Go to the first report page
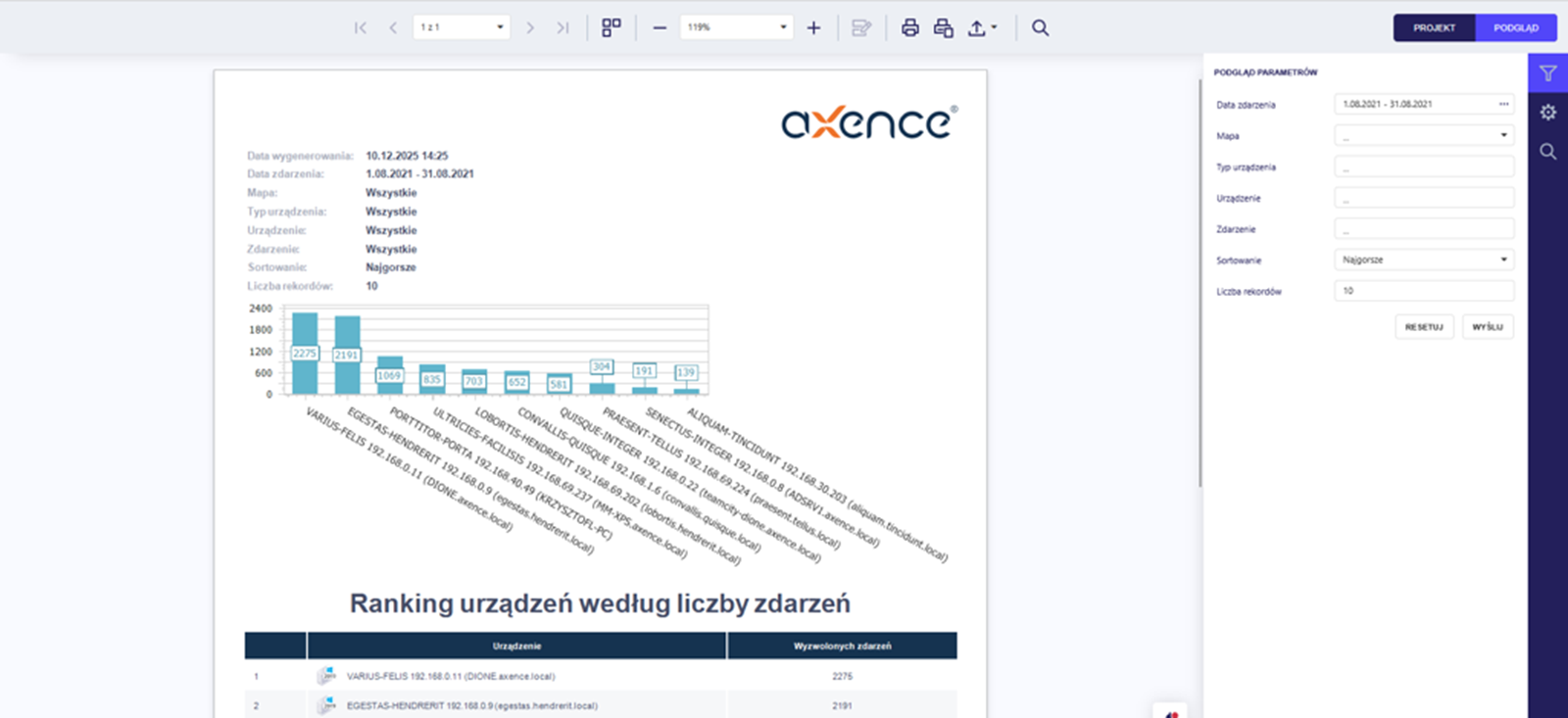This screenshot has height=718, width=1568. (361, 27)
